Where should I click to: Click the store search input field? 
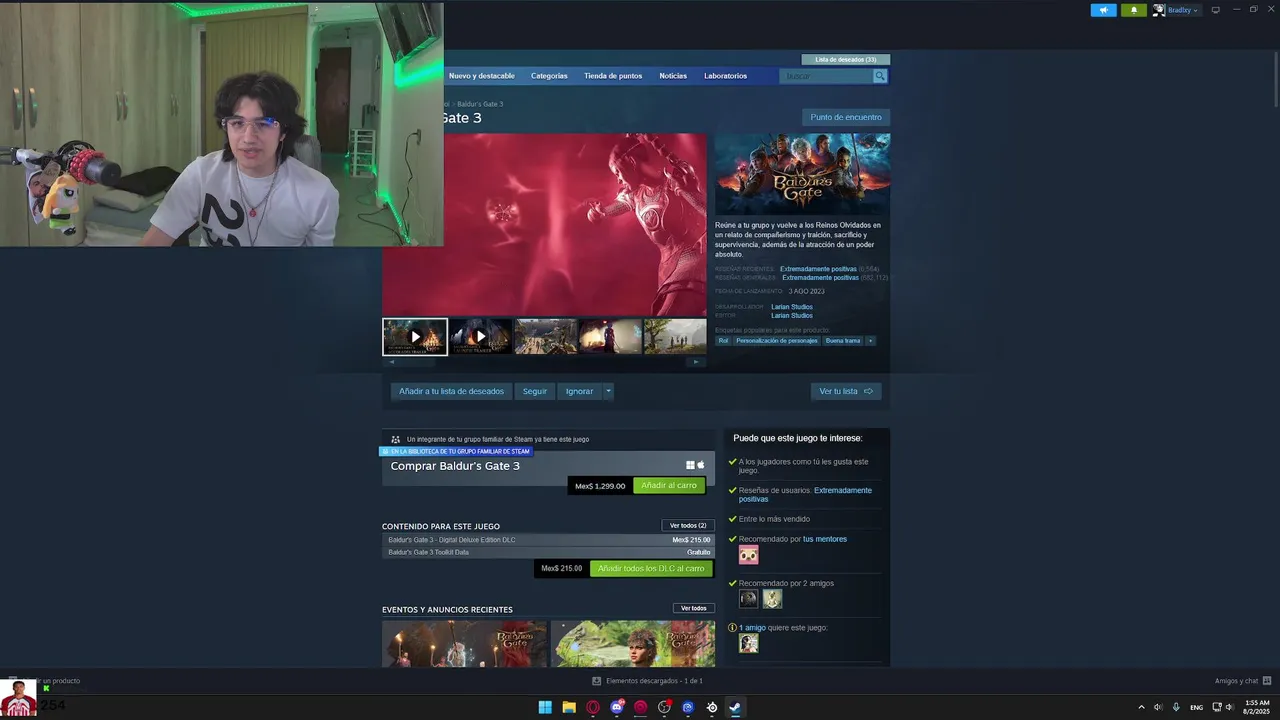826,76
